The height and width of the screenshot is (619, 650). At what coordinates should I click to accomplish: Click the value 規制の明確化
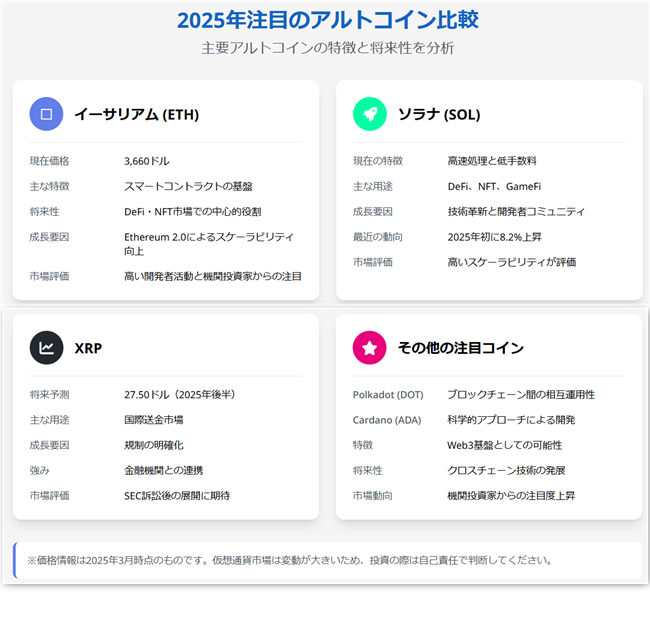[154, 445]
